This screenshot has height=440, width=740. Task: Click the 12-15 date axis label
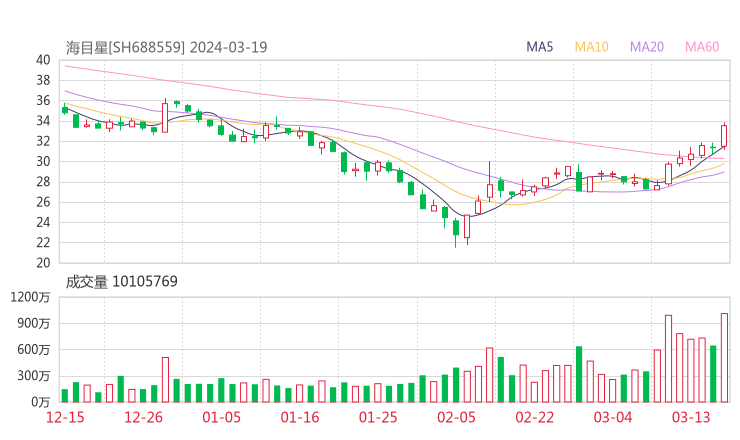click(65, 417)
